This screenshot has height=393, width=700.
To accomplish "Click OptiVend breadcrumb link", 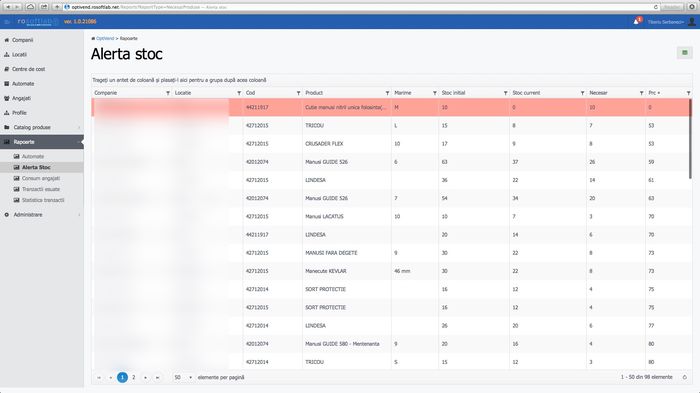I will 105,39.
